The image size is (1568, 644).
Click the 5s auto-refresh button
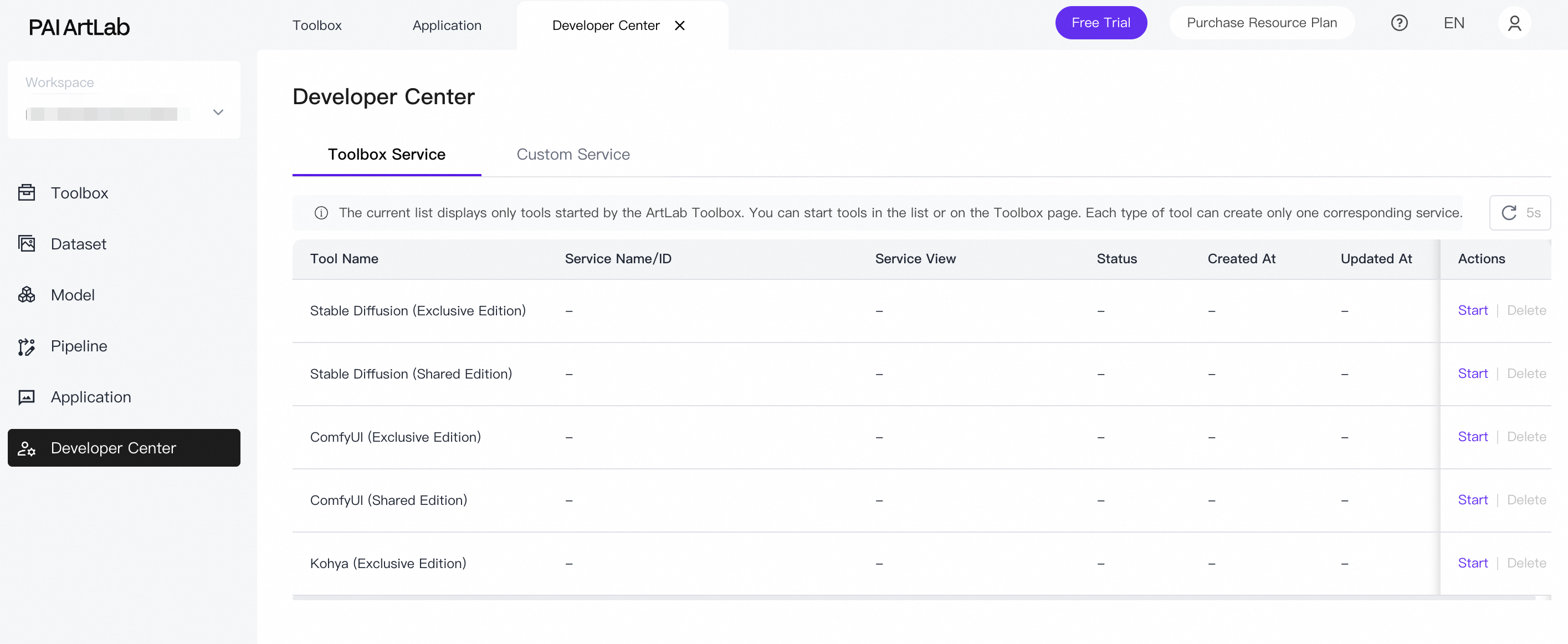[1519, 213]
